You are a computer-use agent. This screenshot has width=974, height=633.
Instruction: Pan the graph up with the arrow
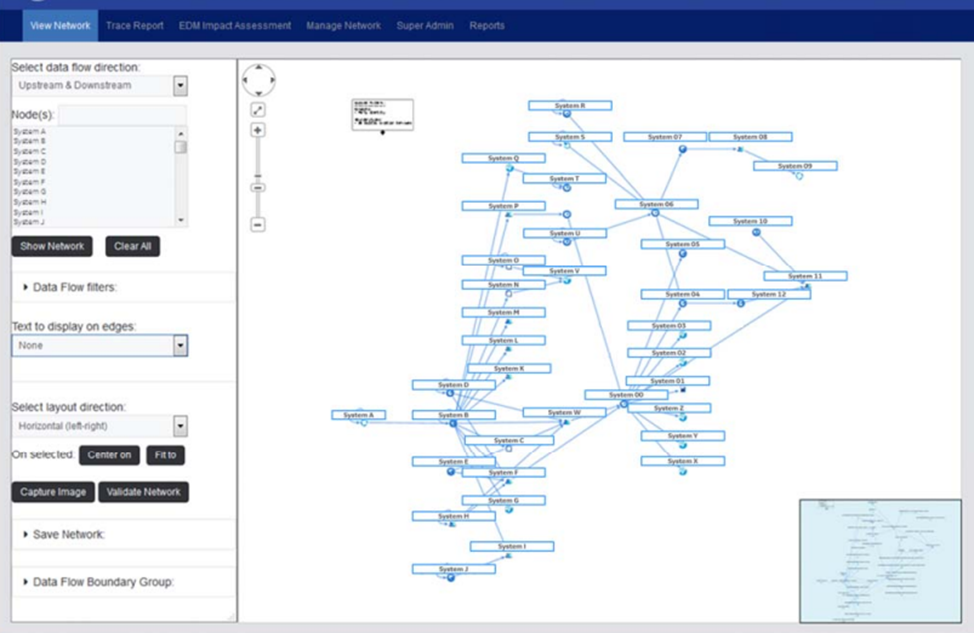pos(259,68)
